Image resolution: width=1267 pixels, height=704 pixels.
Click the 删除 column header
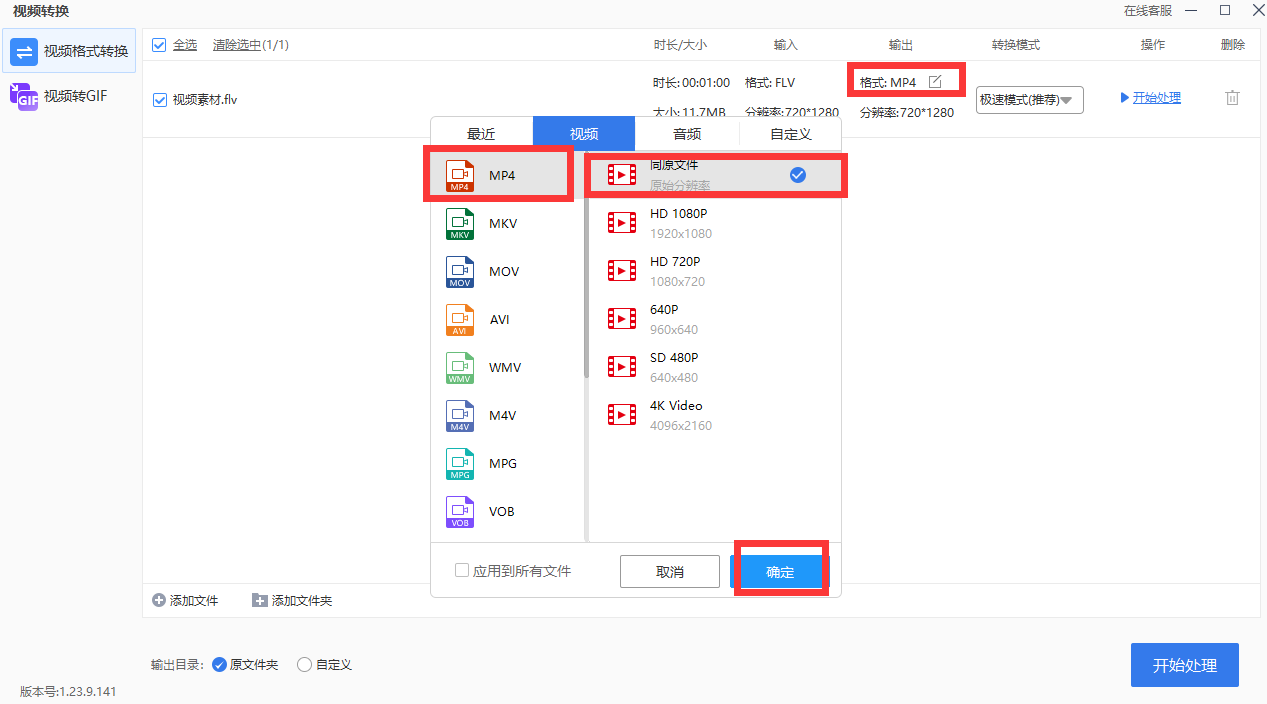tap(1233, 45)
